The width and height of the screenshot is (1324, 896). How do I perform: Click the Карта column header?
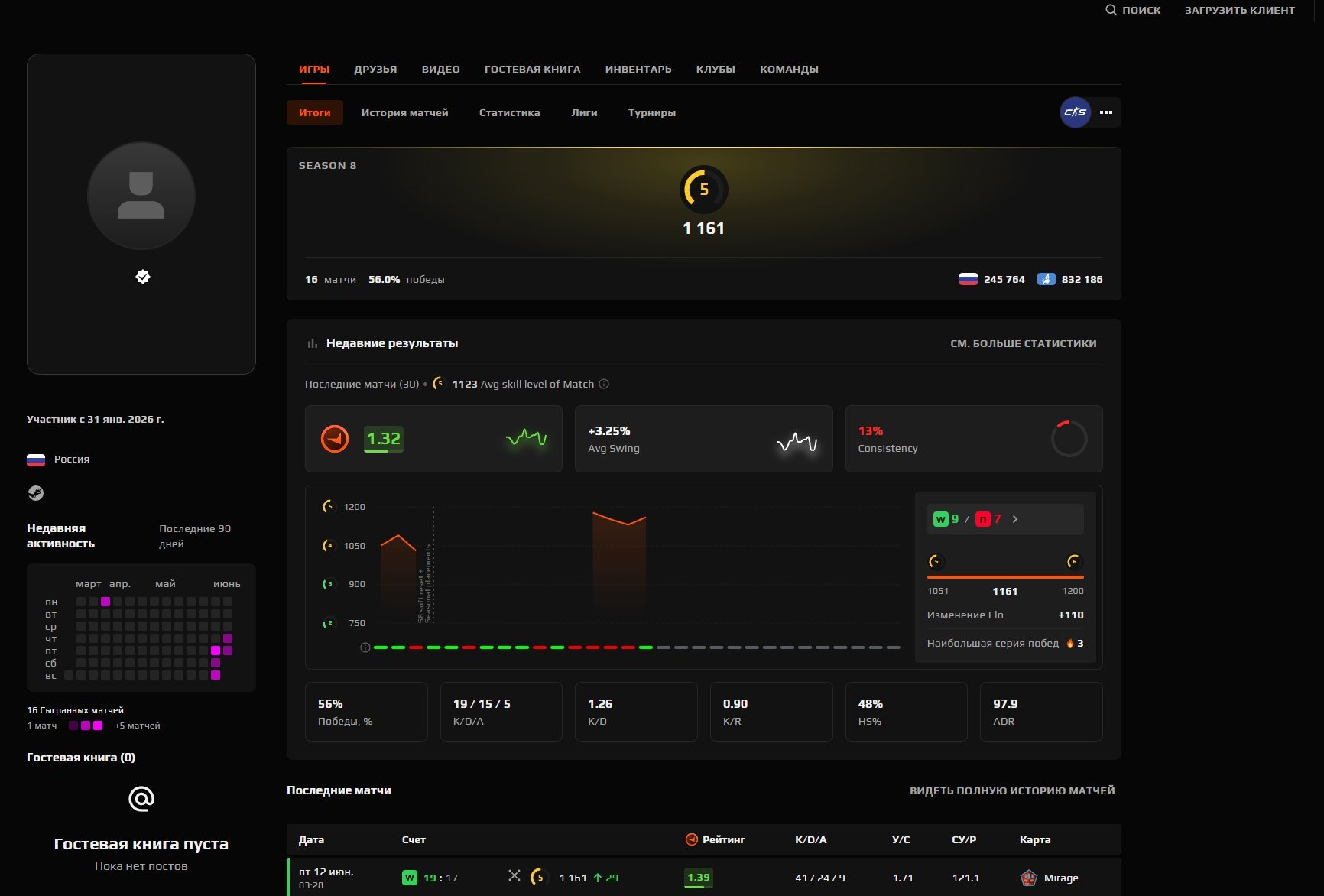coord(1035,839)
